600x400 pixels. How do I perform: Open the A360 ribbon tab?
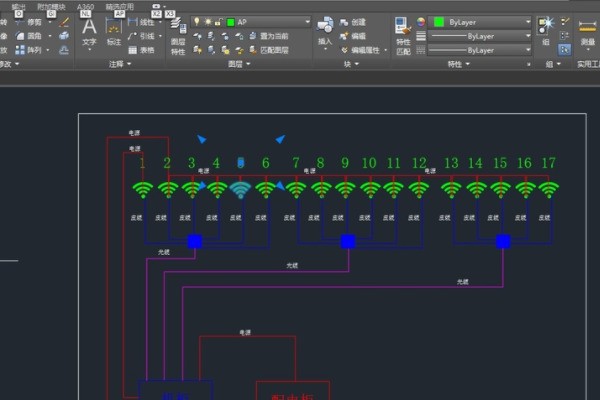tap(85, 5)
